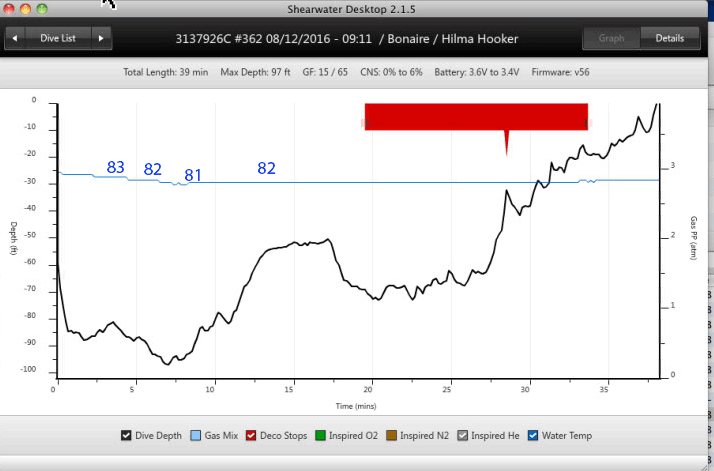Go to the next dive using right arrow
The image size is (714, 471).
[100, 39]
